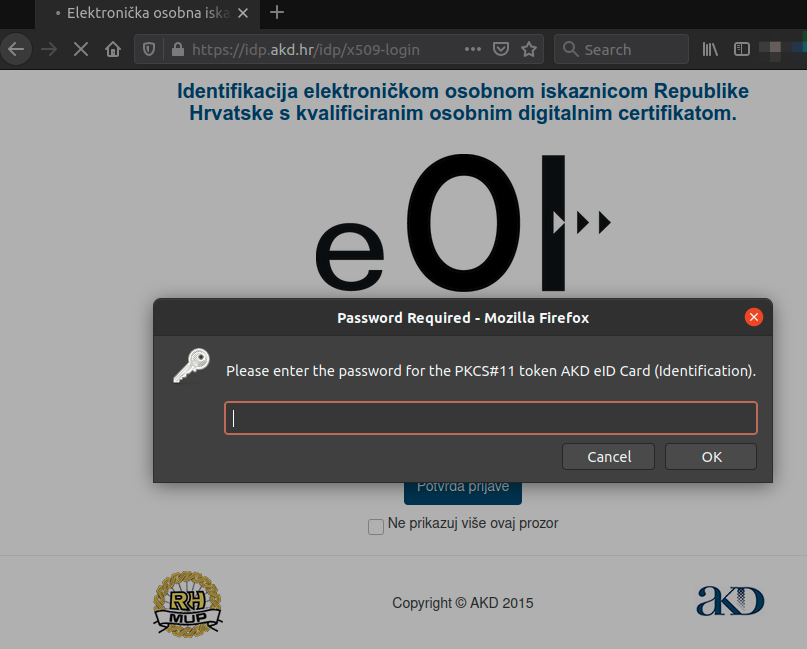Focus the browser Search box
This screenshot has width=807, height=649.
(x=621, y=49)
